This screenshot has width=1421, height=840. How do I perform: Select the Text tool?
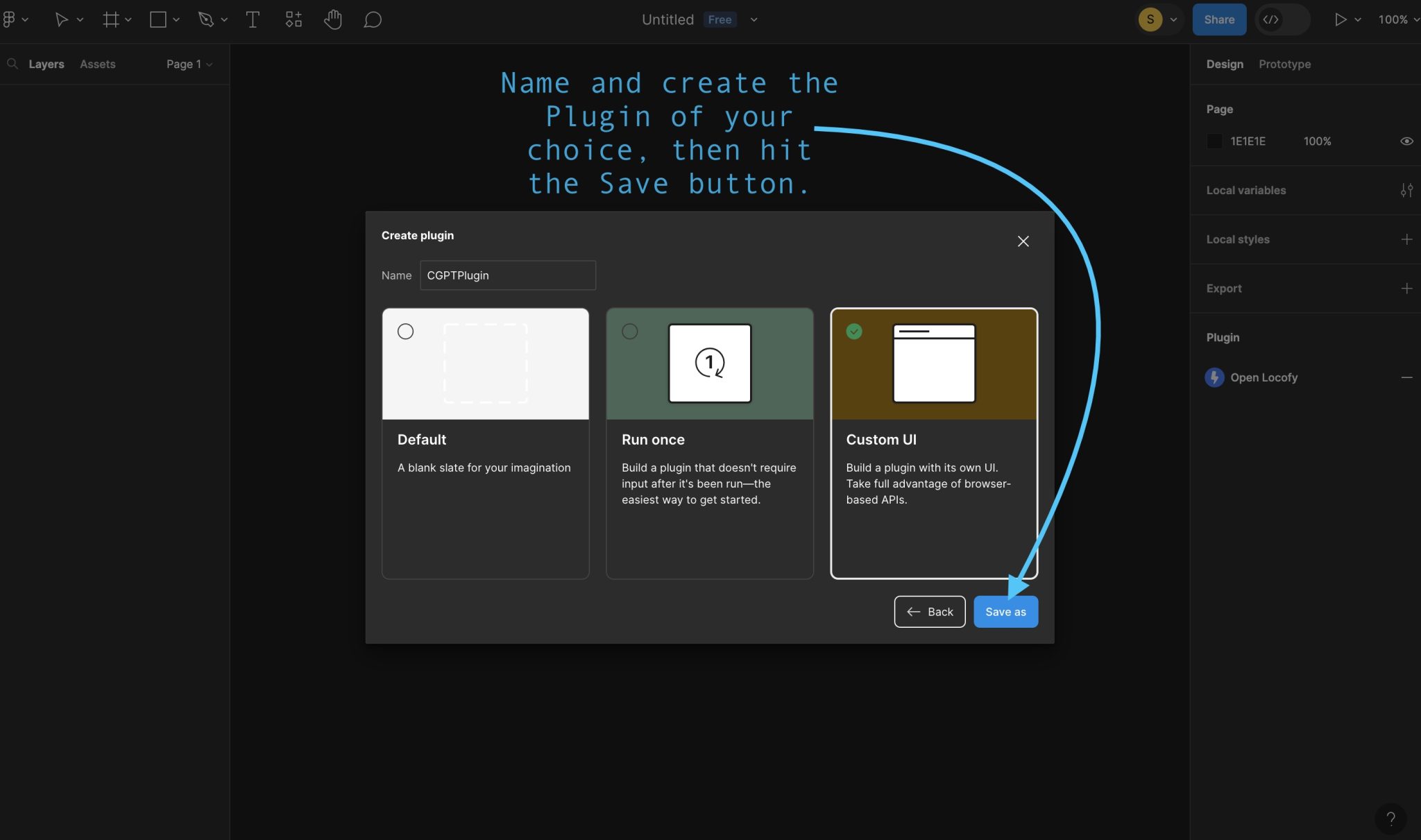[252, 19]
